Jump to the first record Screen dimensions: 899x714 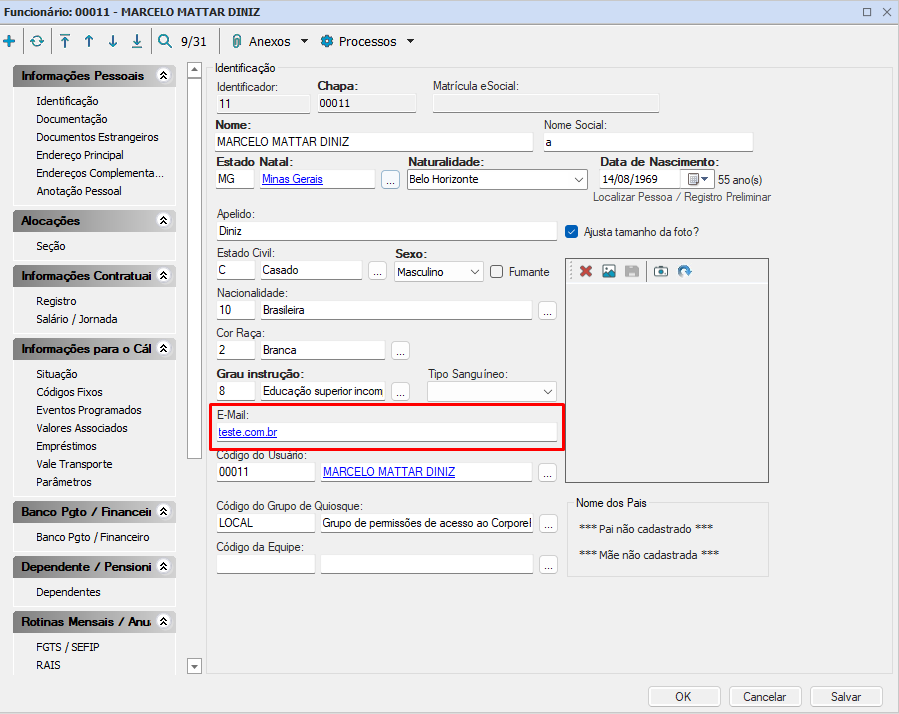(65, 42)
